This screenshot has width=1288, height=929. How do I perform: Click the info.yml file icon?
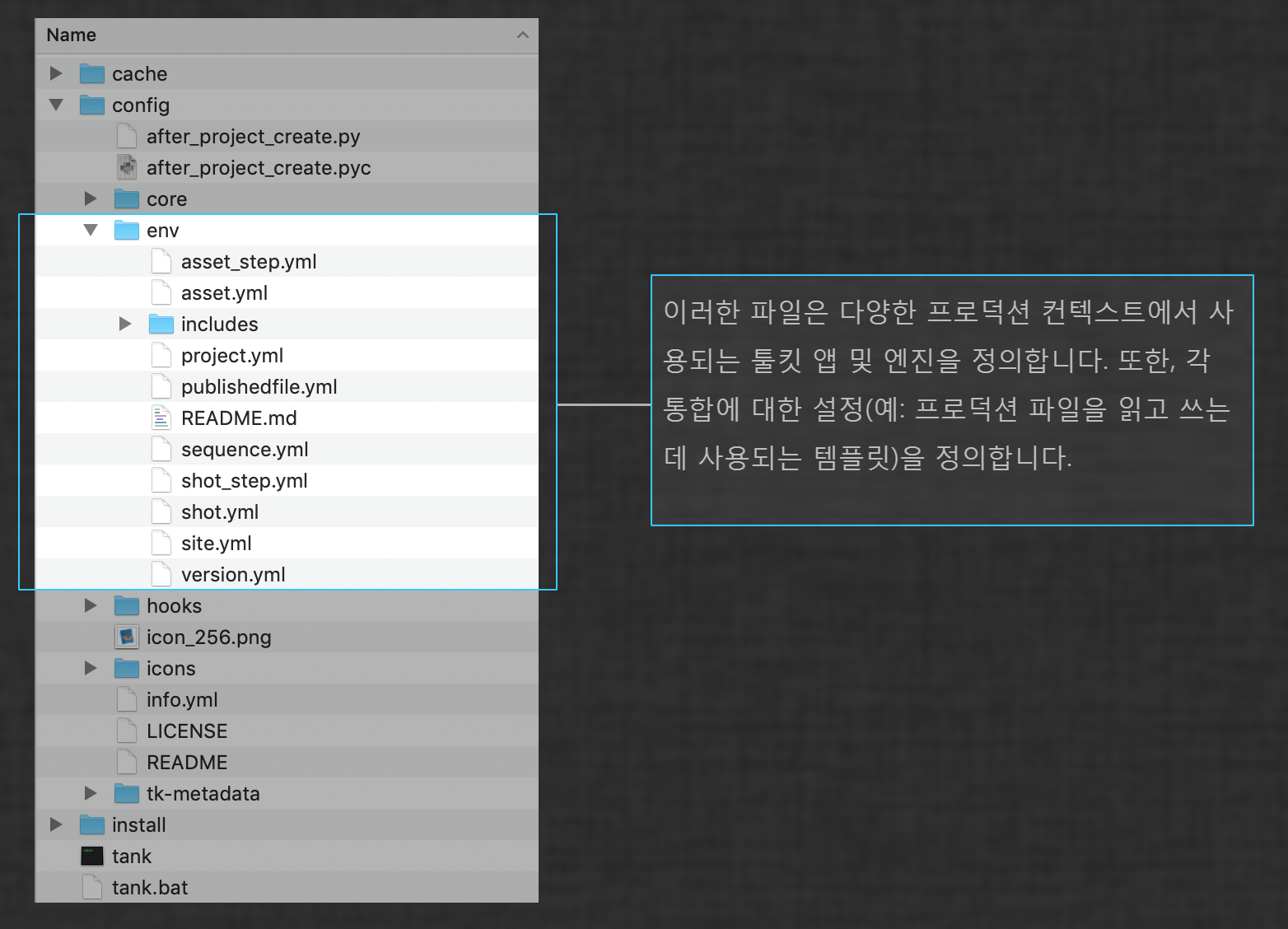[127, 700]
